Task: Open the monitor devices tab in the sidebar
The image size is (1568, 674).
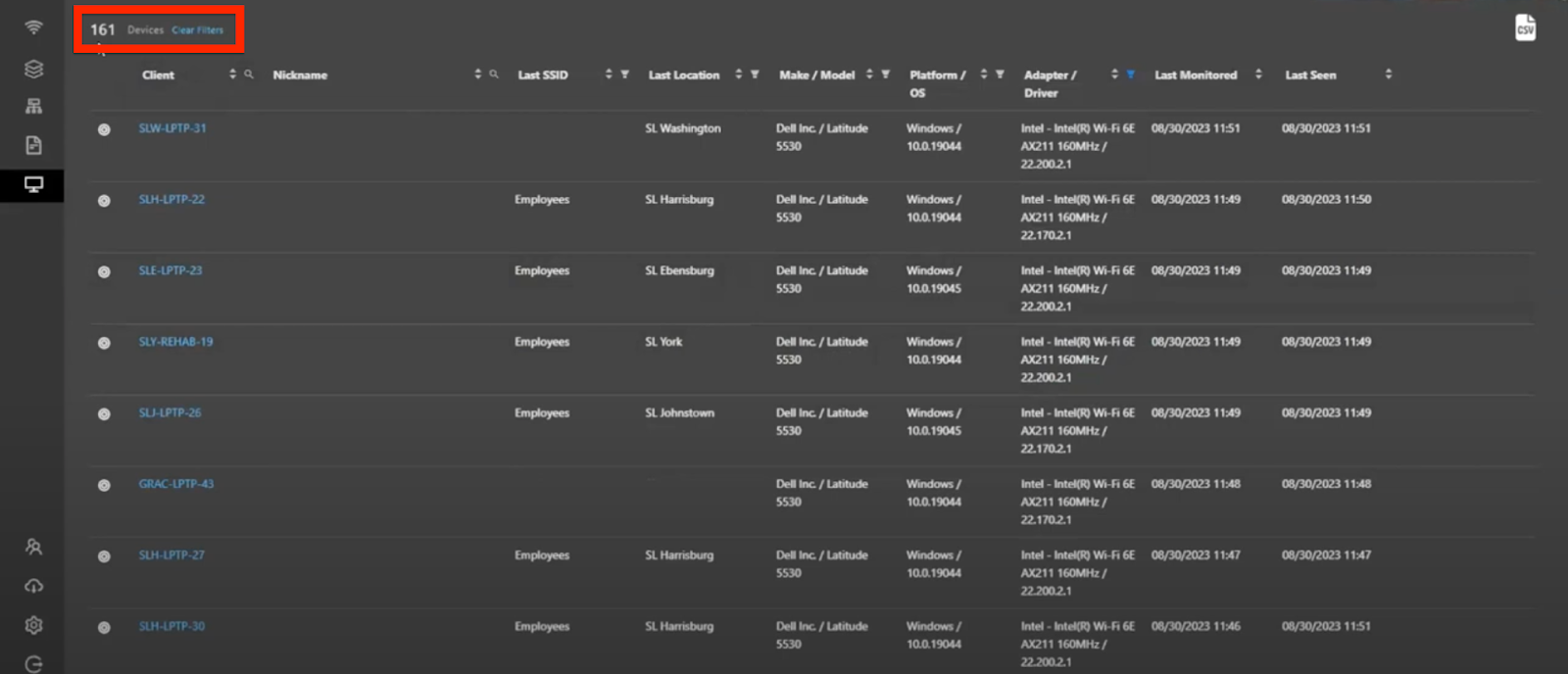Action: [33, 184]
